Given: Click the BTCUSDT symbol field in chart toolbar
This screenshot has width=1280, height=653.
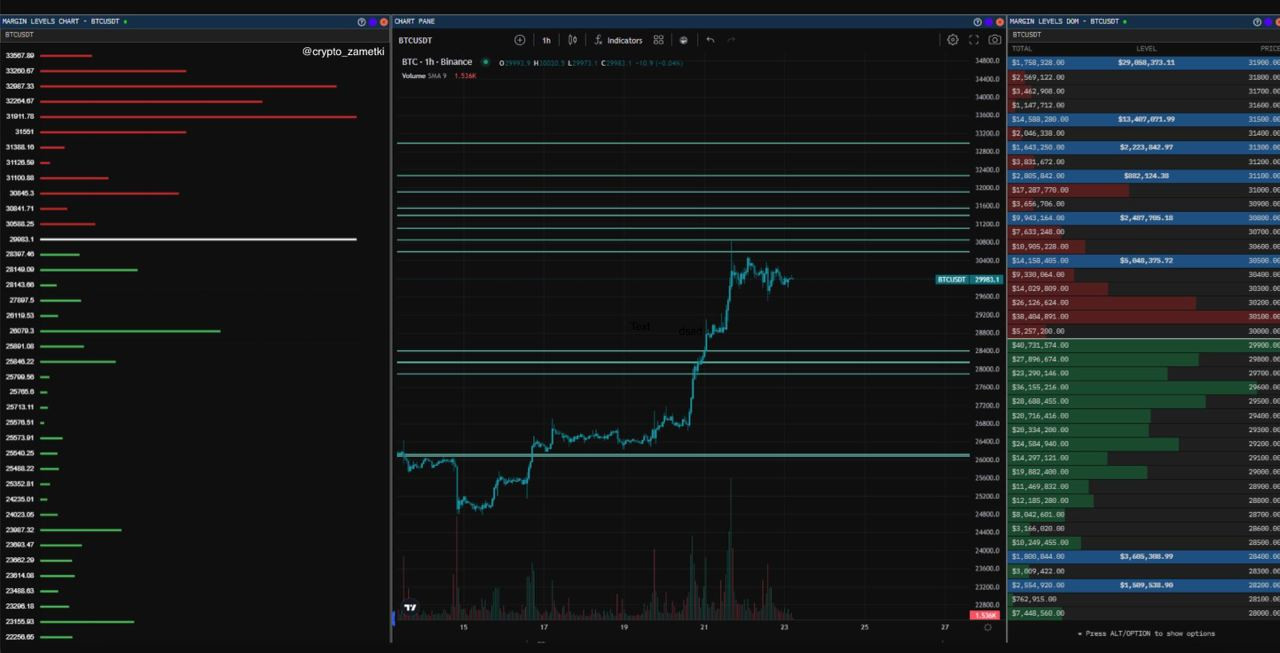Looking at the screenshot, I should click(x=415, y=40).
